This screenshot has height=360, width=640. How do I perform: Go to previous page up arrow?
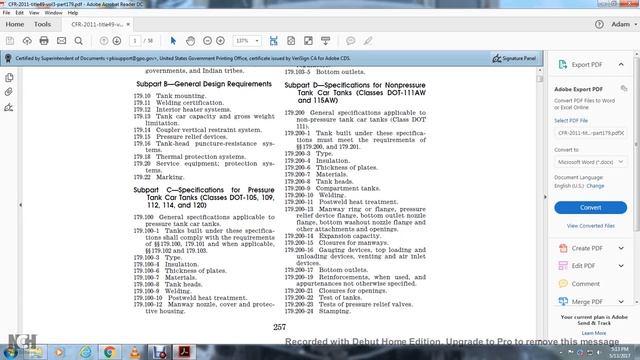(104, 41)
